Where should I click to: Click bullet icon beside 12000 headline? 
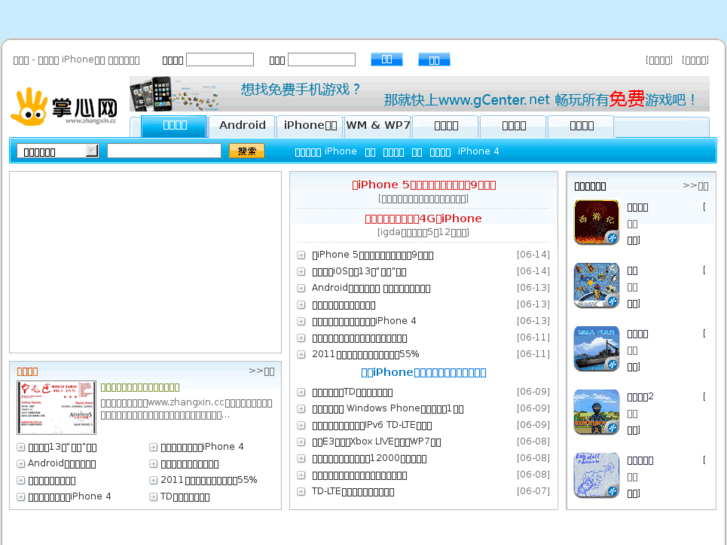pyautogui.click(x=301, y=459)
